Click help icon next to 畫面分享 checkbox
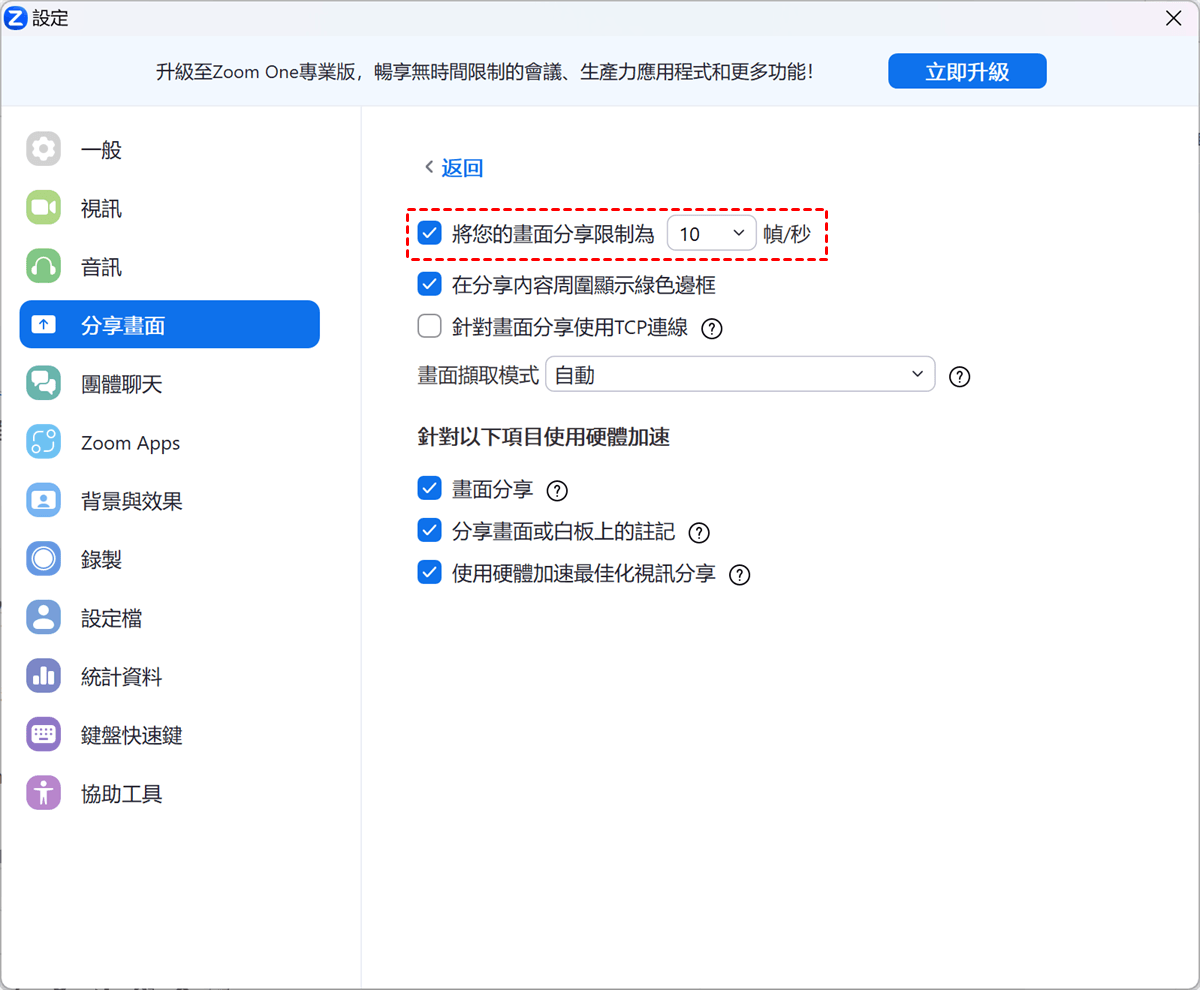The image size is (1200, 990). point(557,491)
